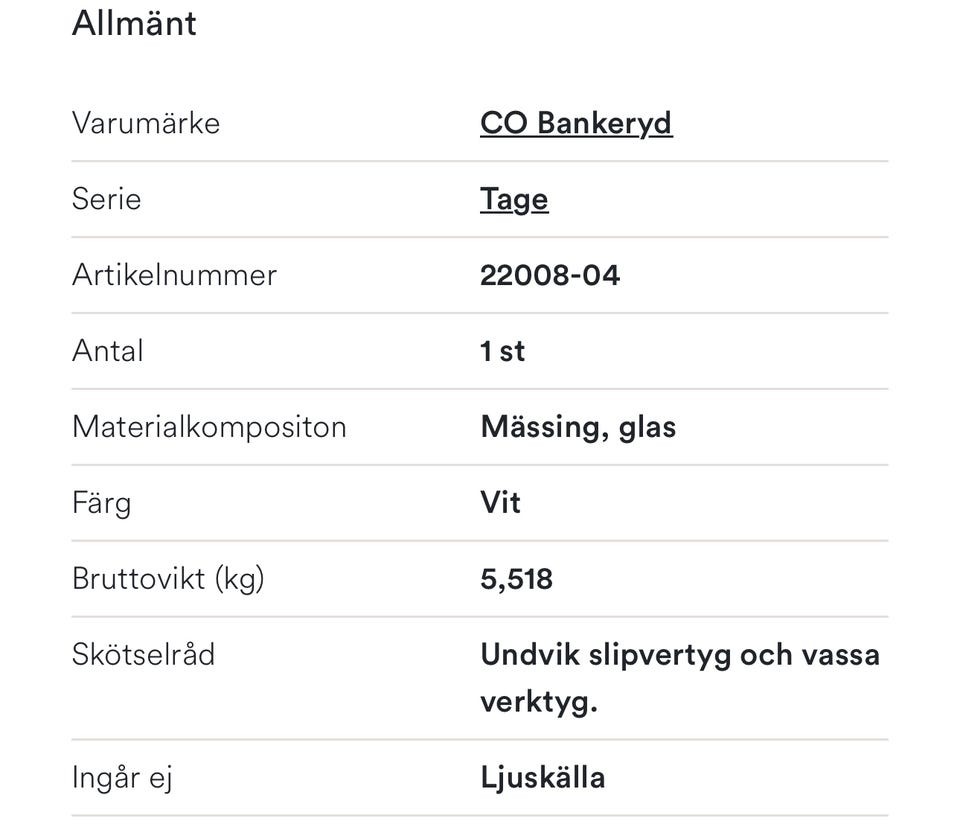The width and height of the screenshot is (960, 824).
Task: Click the Allmänt section heading
Action: [134, 23]
